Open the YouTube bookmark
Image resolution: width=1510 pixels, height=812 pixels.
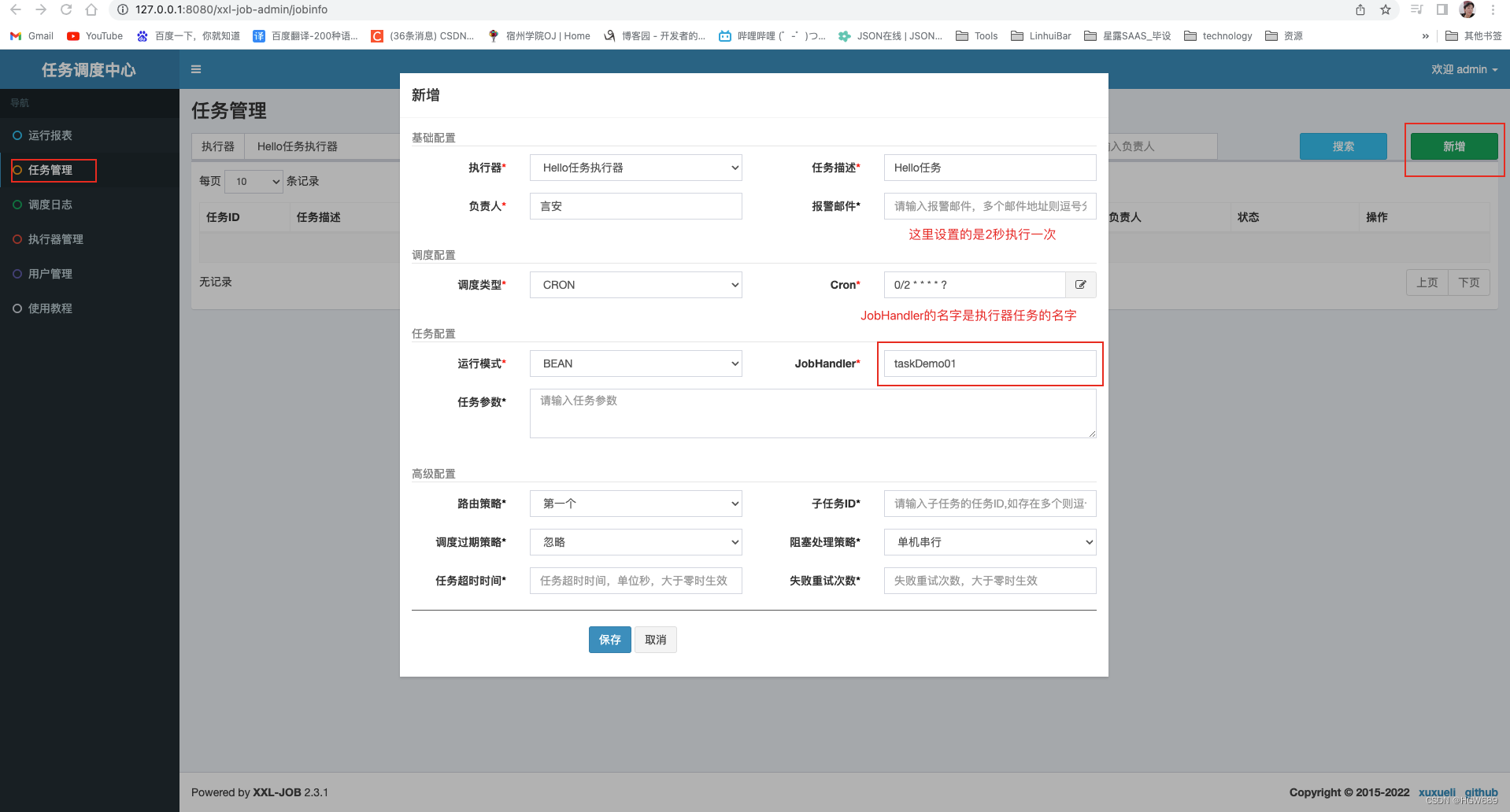coord(95,36)
